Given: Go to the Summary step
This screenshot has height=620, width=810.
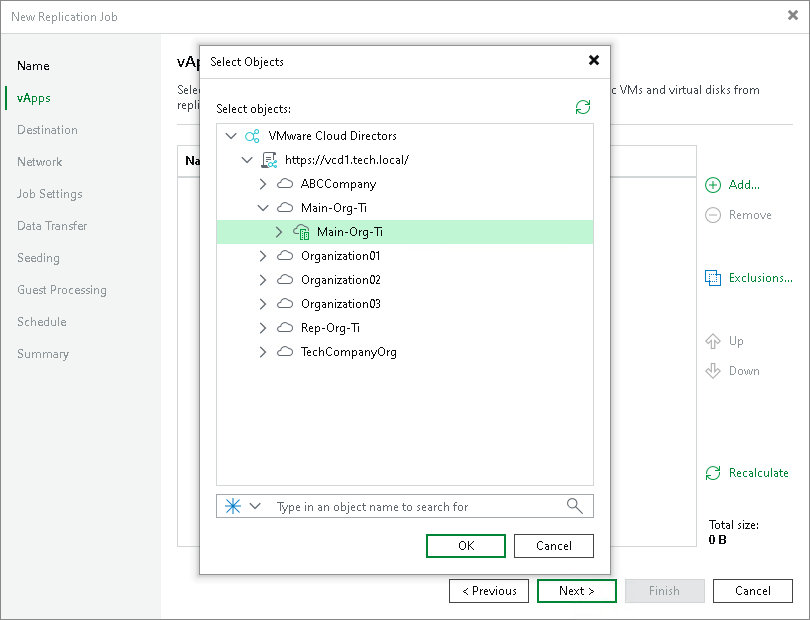Looking at the screenshot, I should (x=43, y=354).
